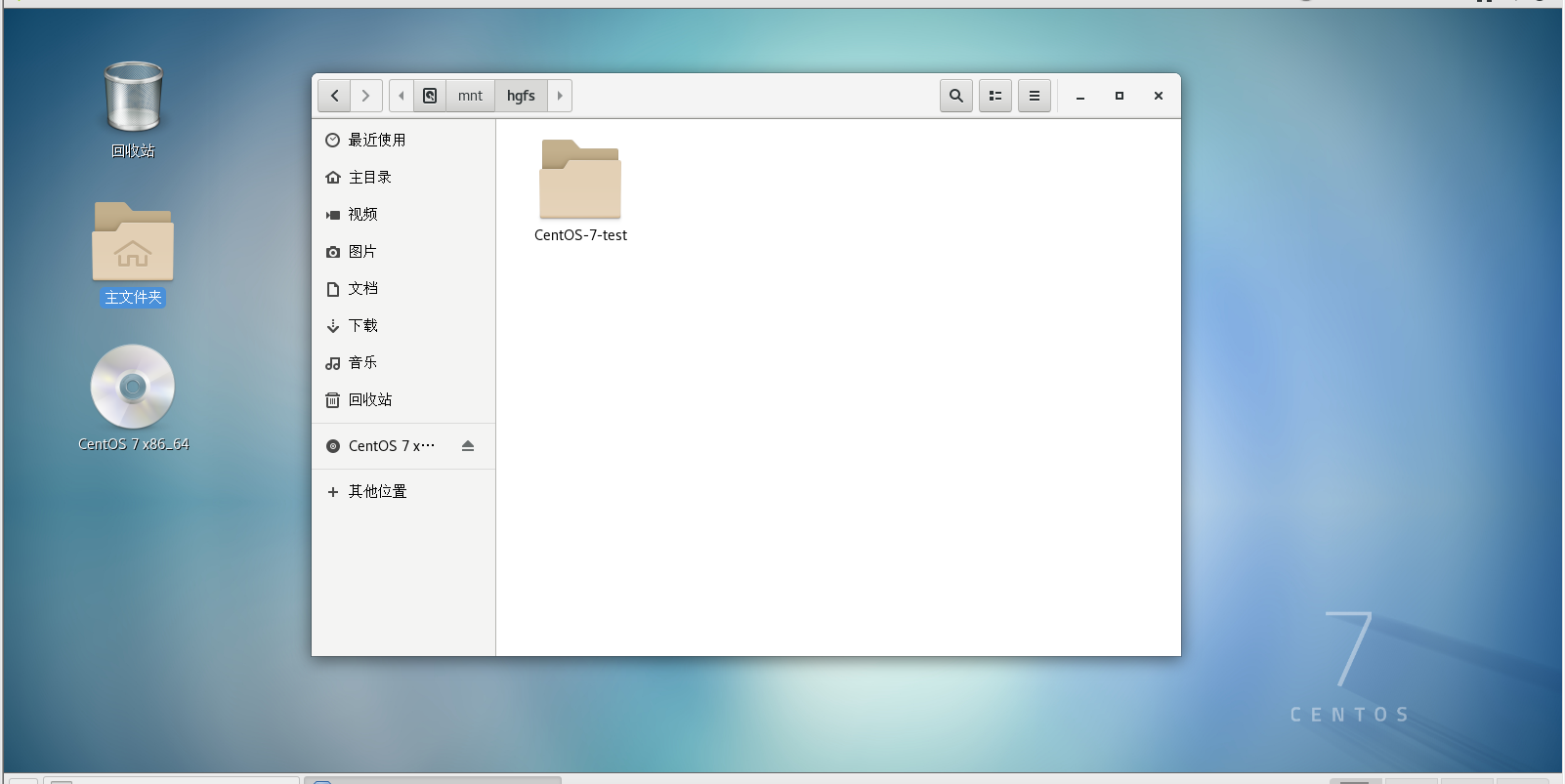
Task: Select the hgfs path segment
Action: (521, 96)
